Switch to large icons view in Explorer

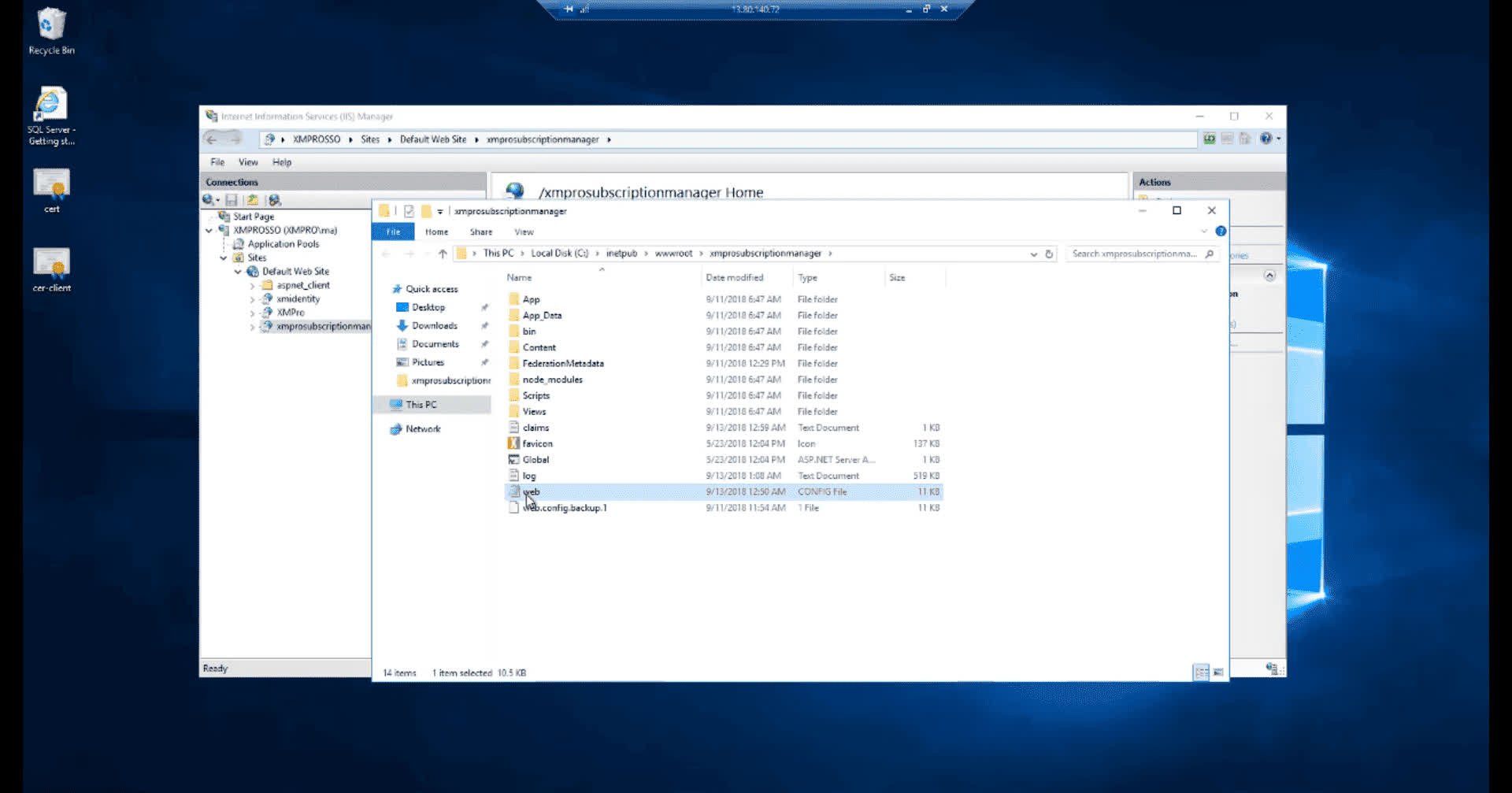1218,673
